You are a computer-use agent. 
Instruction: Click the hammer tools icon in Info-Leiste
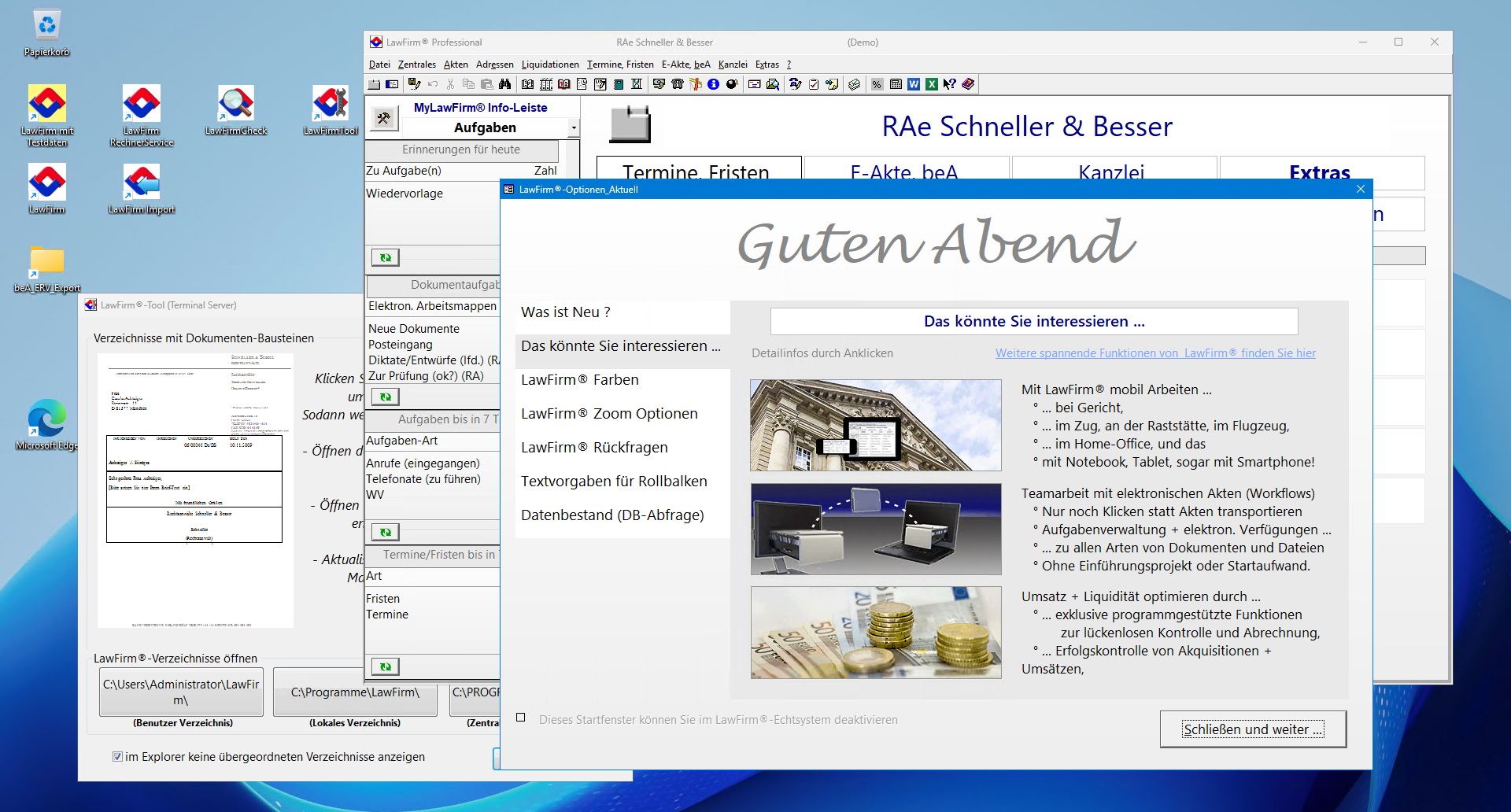(x=384, y=119)
